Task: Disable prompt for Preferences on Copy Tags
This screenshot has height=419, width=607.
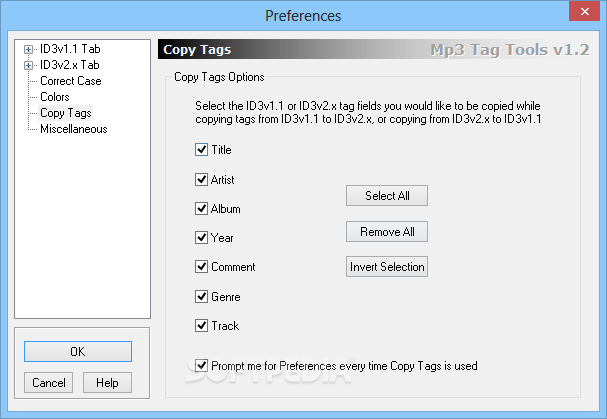Action: pos(201,365)
